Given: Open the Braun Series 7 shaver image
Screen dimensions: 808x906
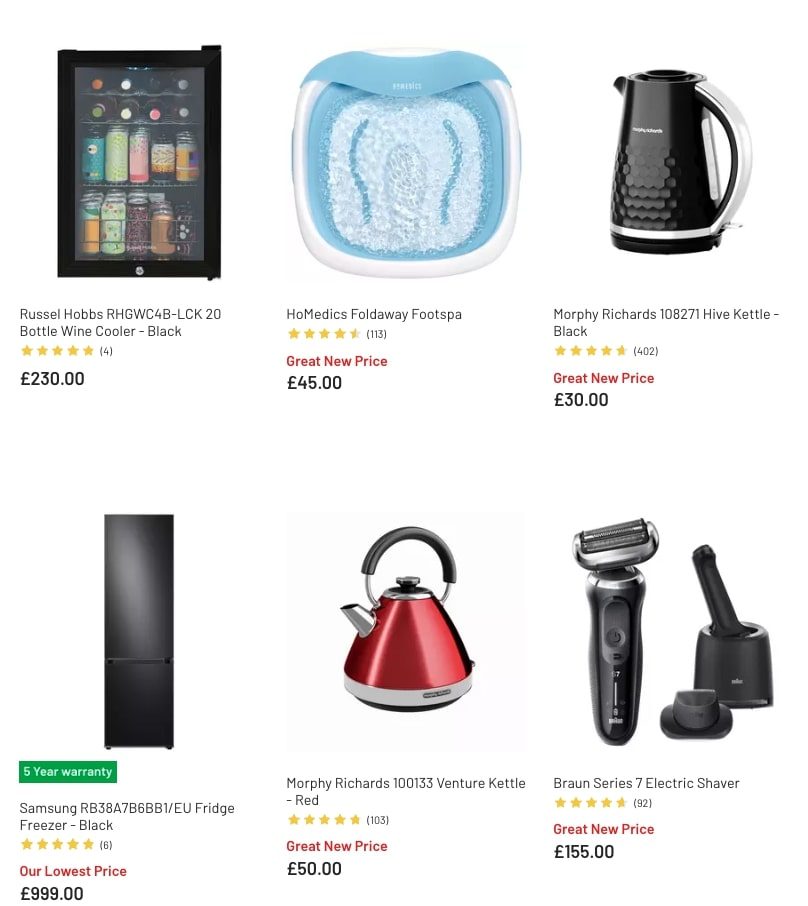Looking at the screenshot, I should tap(673, 632).
